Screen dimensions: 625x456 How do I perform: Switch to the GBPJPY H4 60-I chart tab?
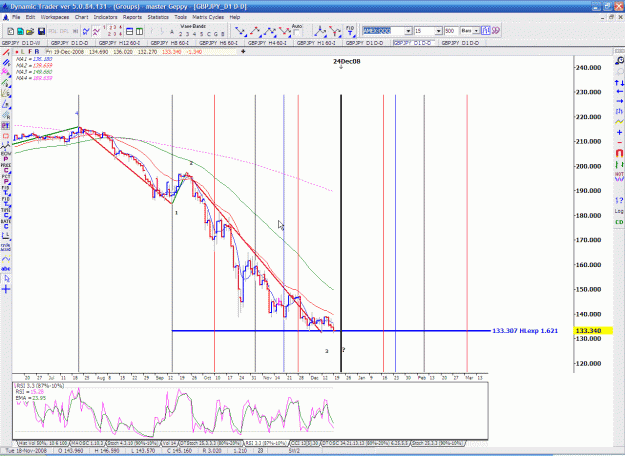[x=269, y=43]
